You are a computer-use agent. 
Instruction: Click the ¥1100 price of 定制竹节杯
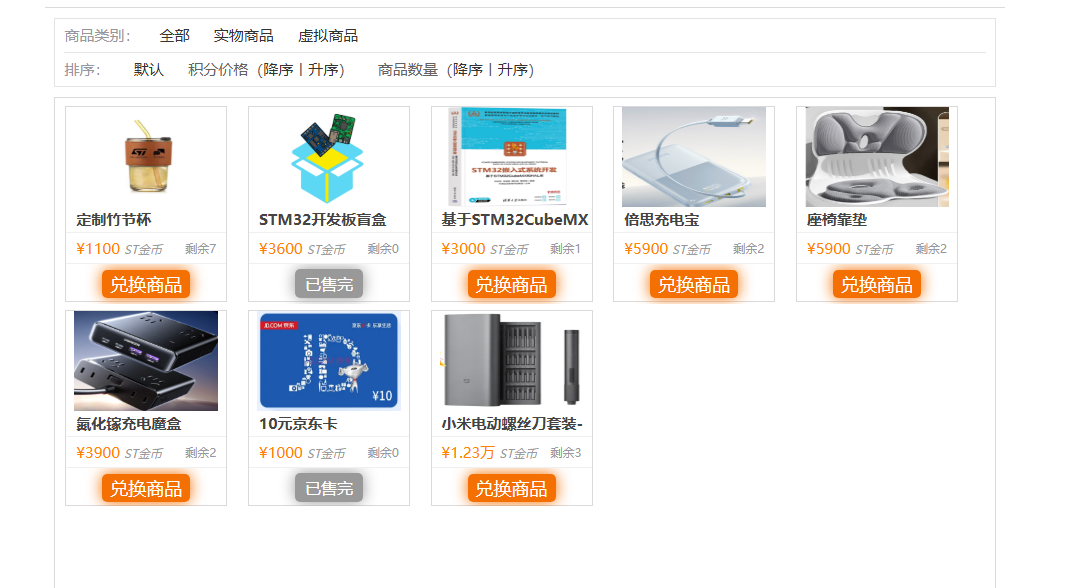coord(98,249)
